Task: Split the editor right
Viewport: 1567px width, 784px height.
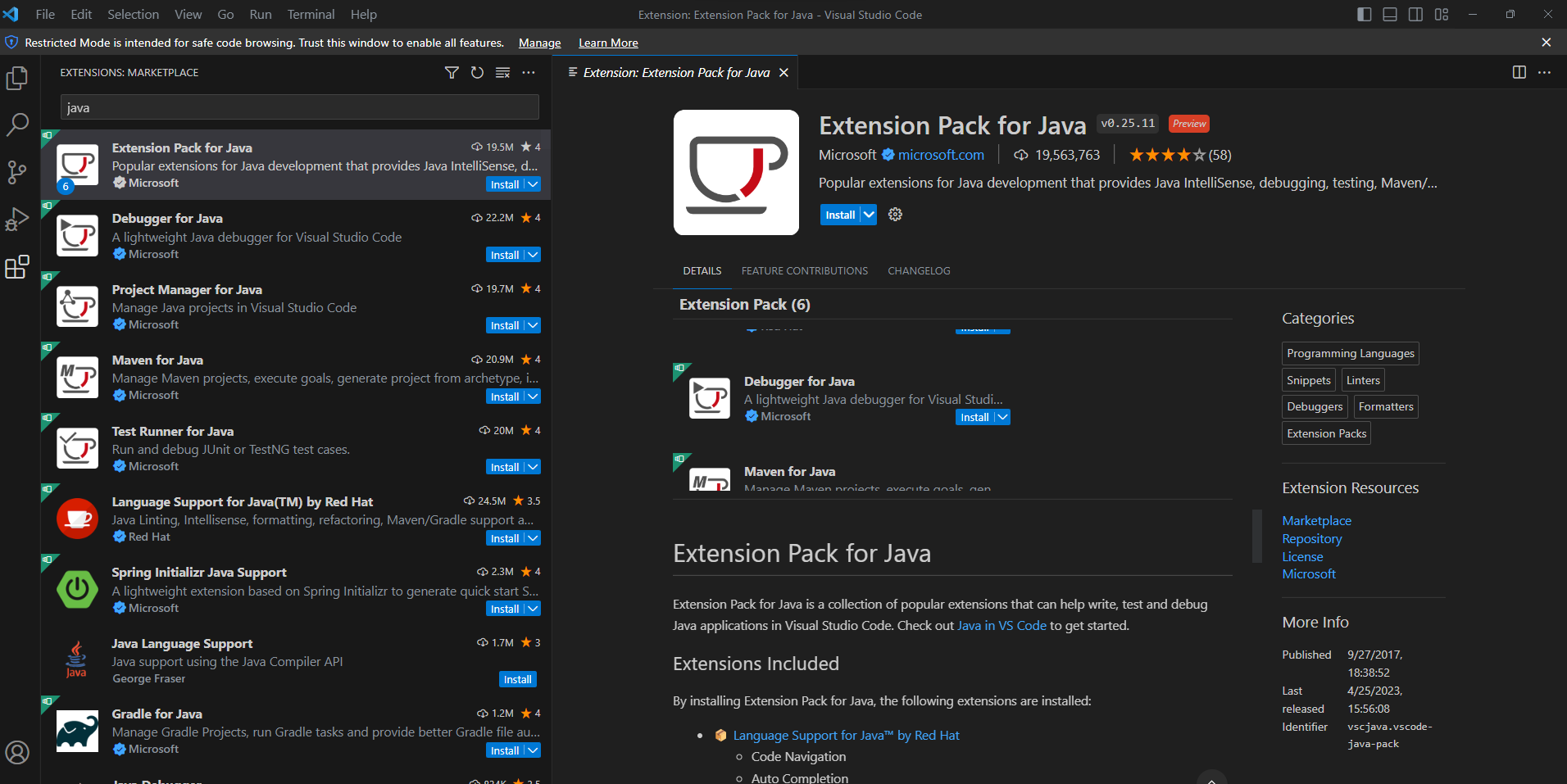Action: tap(1519, 72)
